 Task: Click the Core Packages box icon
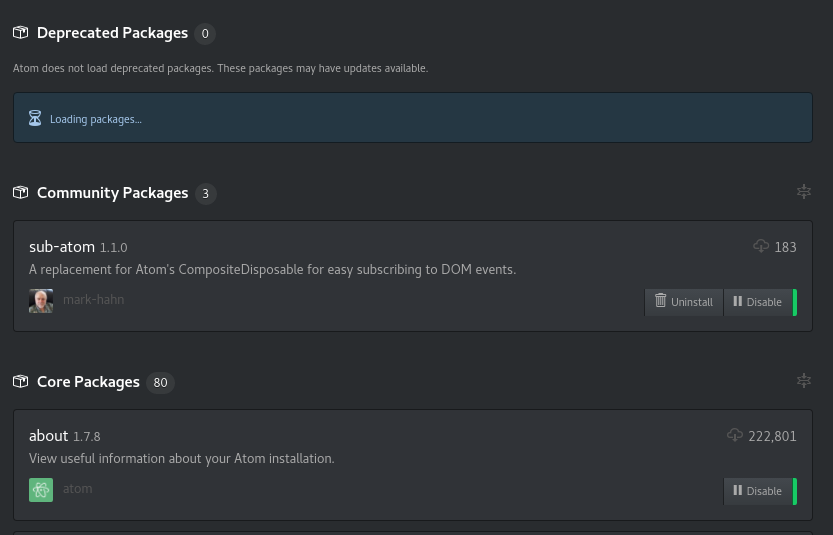click(x=21, y=382)
